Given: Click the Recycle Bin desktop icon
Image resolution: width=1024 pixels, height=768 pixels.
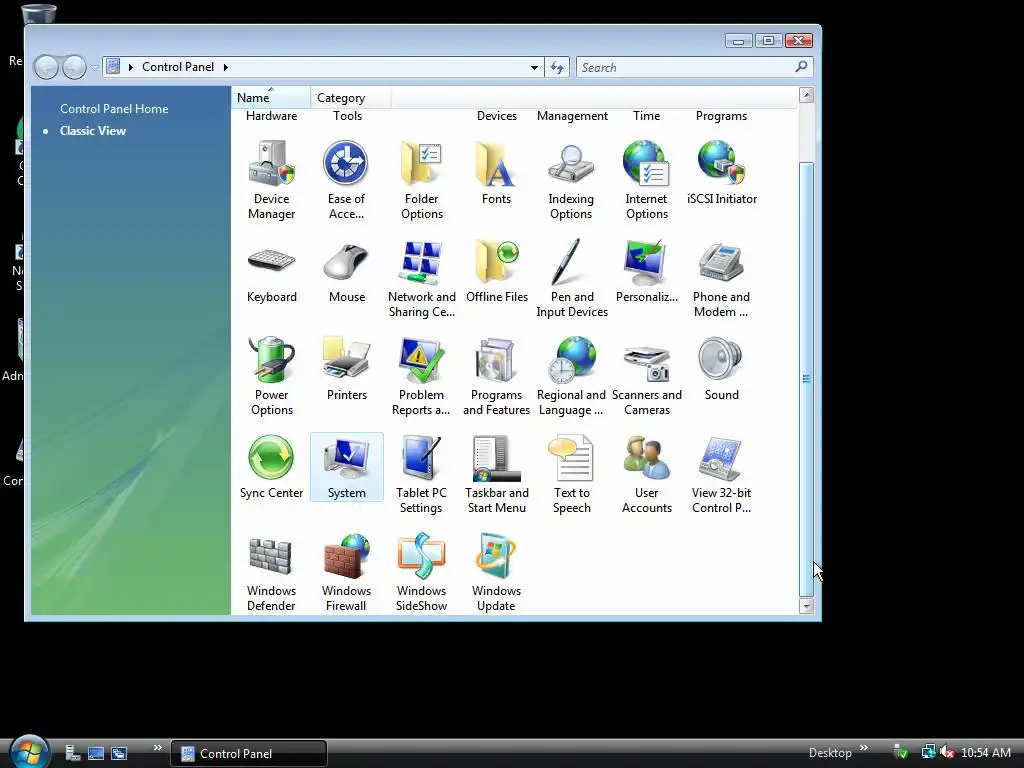Looking at the screenshot, I should click(x=38, y=14).
